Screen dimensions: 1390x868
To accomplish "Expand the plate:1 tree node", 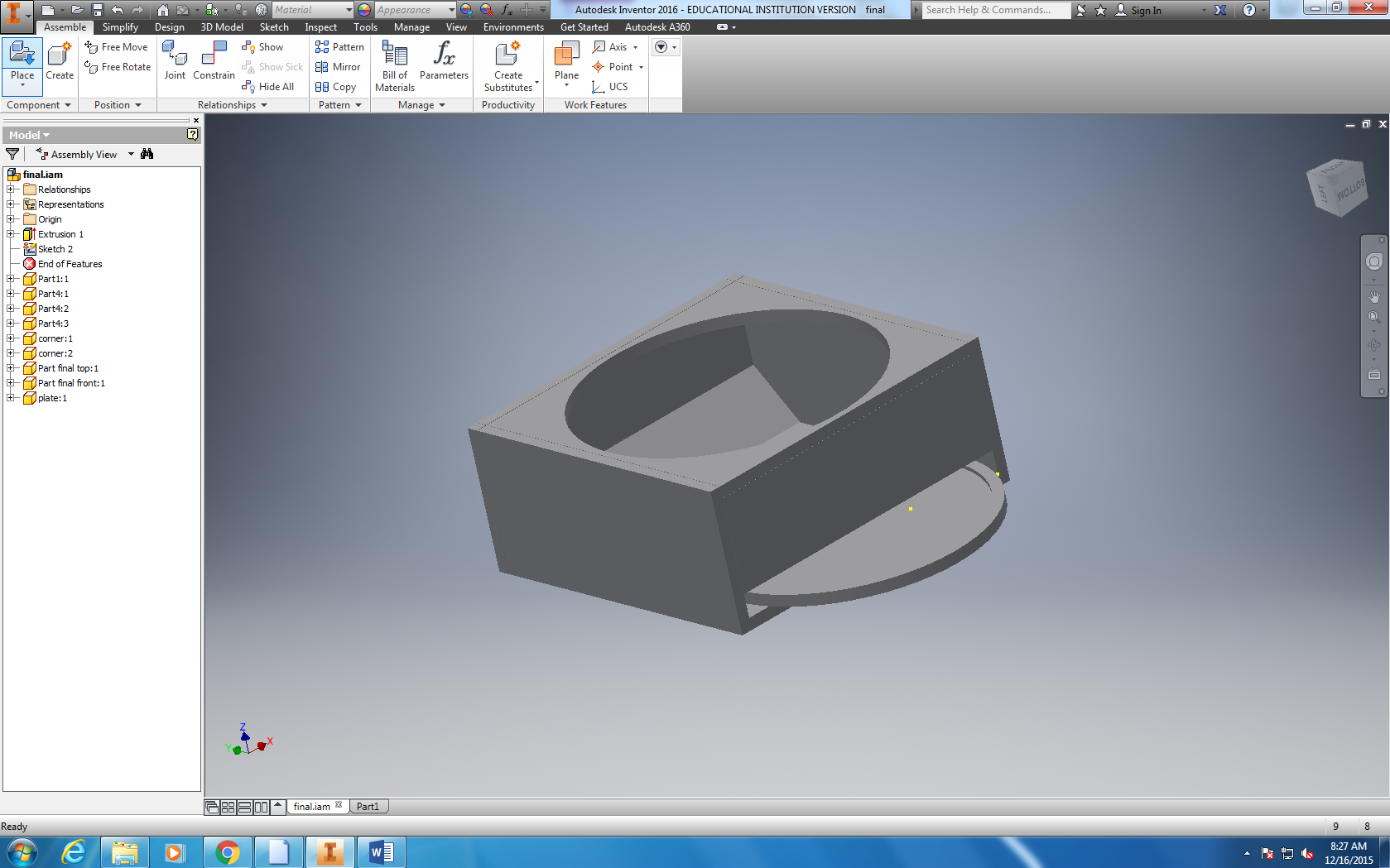I will click(x=12, y=398).
